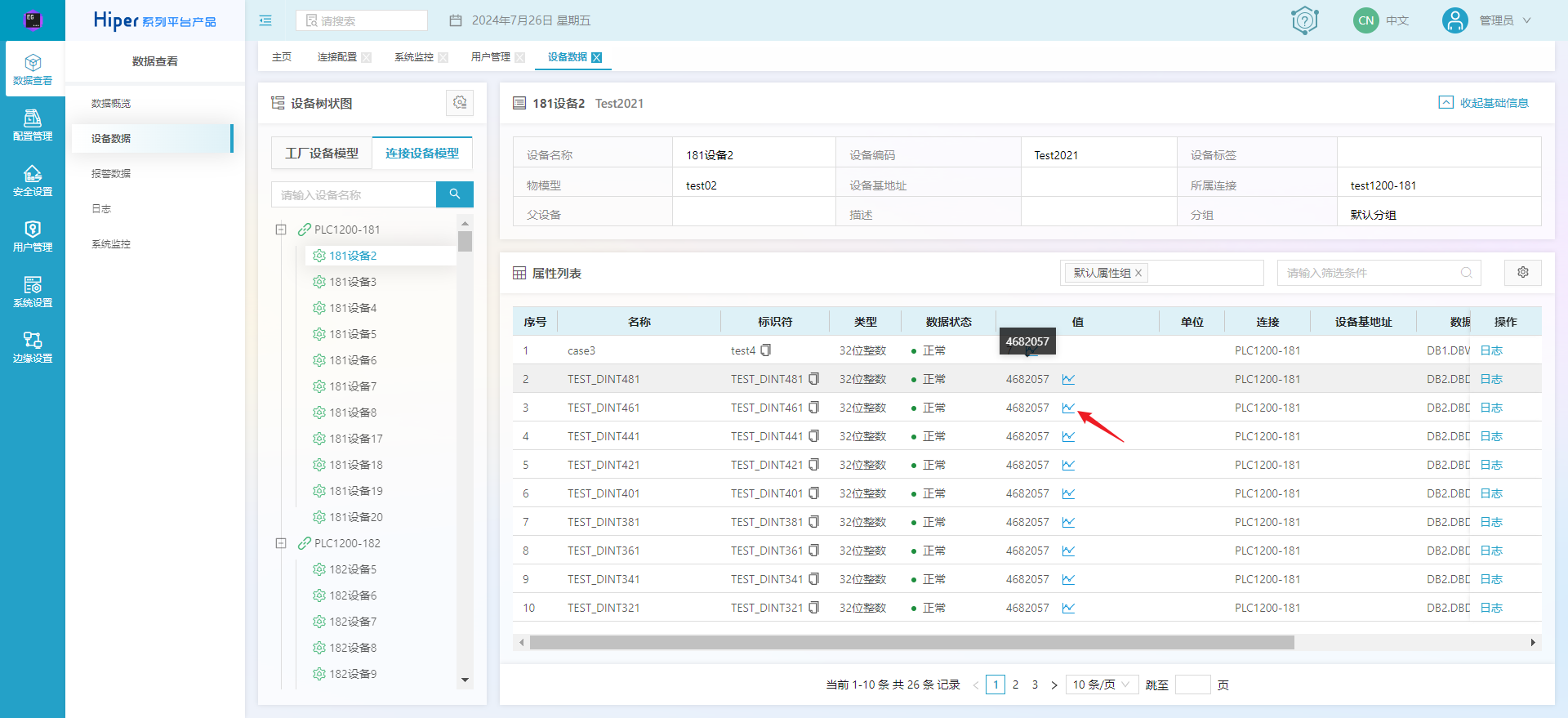Open the 安全设置 sidebar module
The width and height of the screenshot is (1568, 718).
pyautogui.click(x=33, y=181)
